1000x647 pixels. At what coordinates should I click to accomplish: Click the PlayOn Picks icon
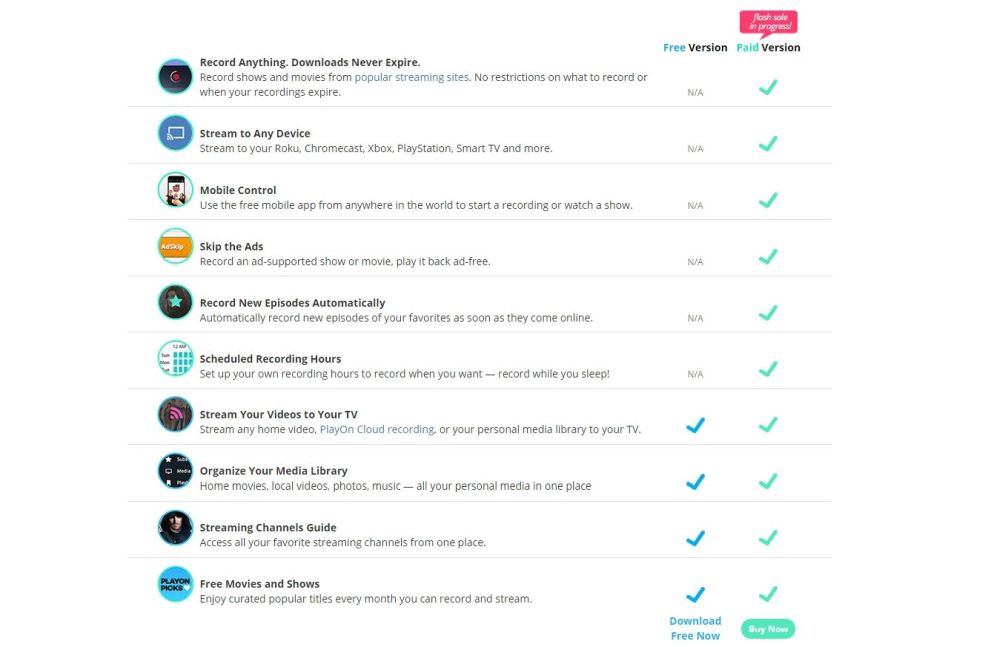pos(175,584)
